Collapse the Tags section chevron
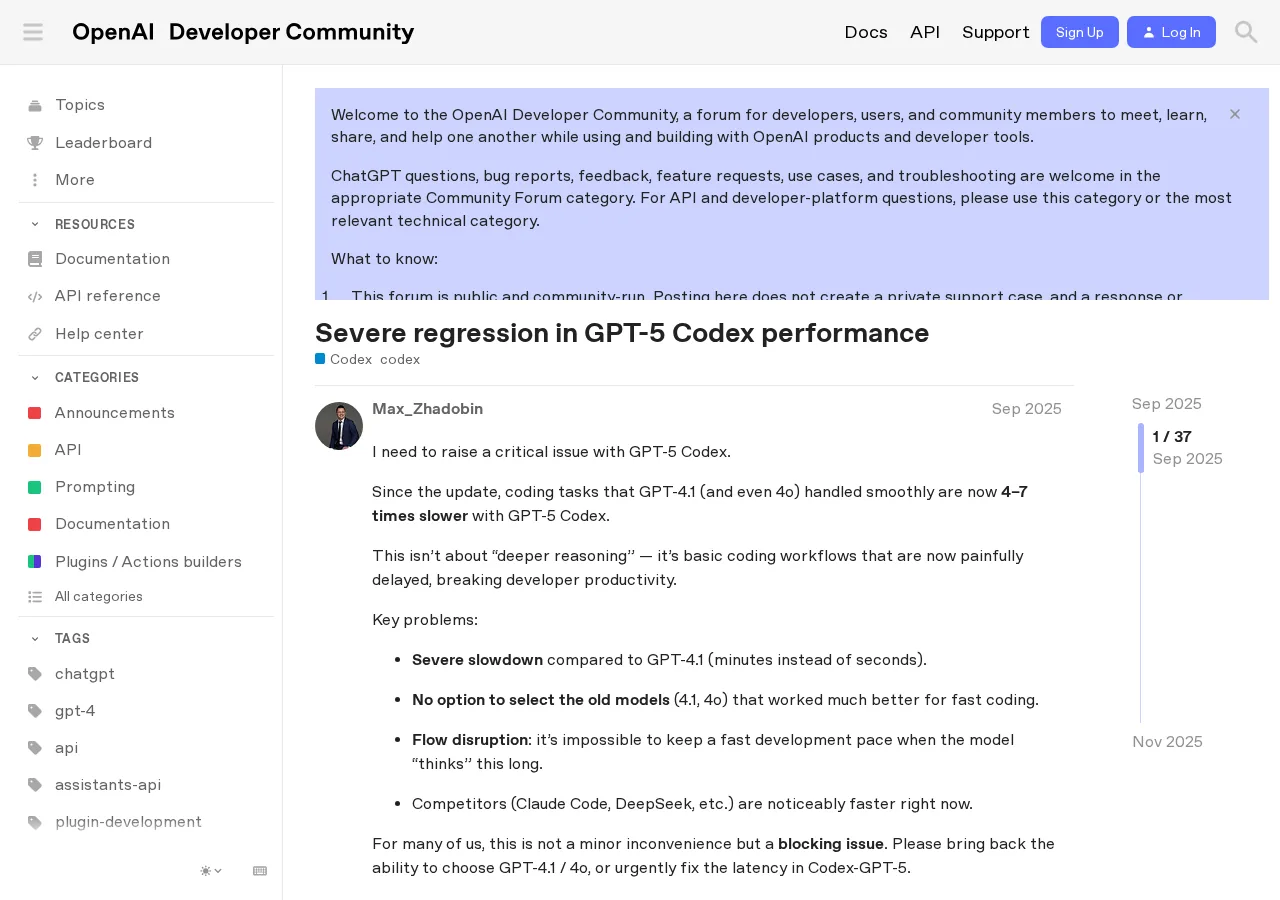 click(35, 638)
